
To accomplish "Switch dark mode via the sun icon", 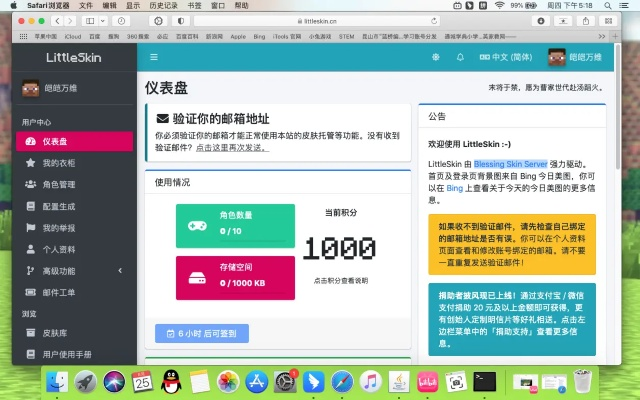I will [x=436, y=57].
